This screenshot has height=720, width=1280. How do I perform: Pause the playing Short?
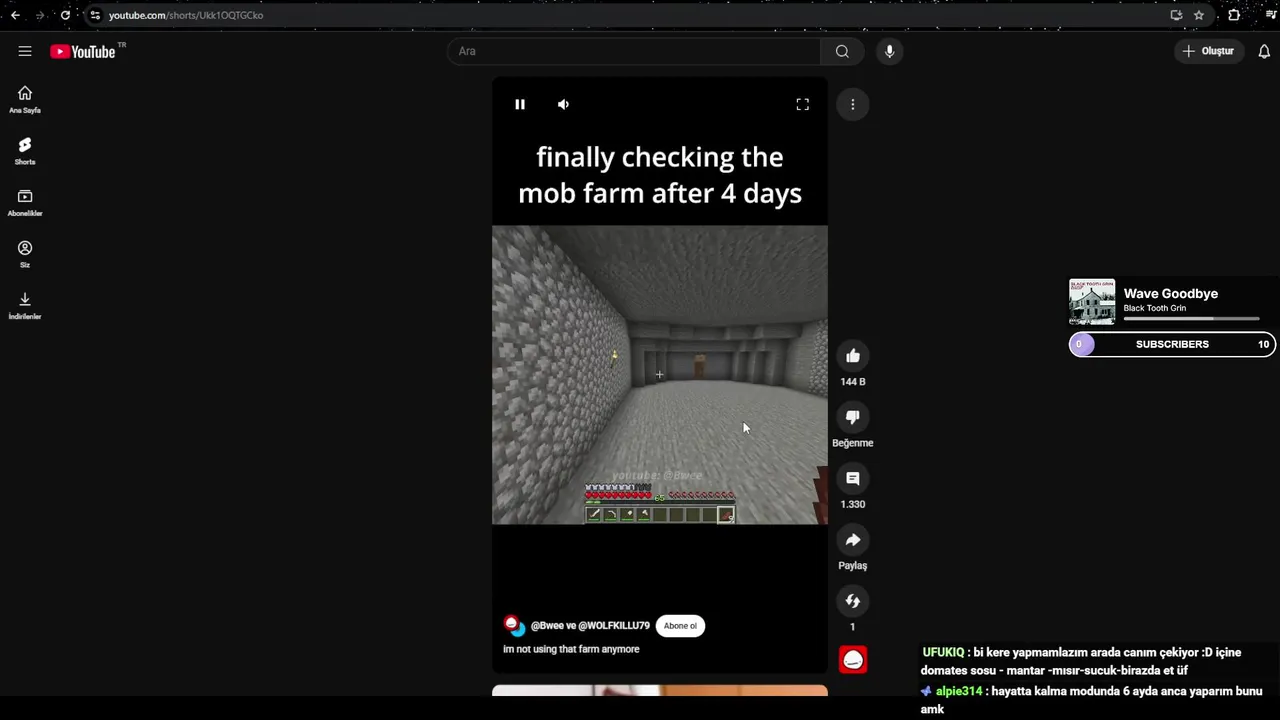[520, 104]
